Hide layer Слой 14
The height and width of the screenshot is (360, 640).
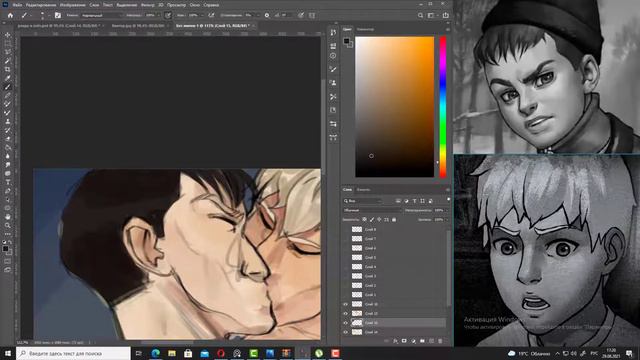coord(345,332)
